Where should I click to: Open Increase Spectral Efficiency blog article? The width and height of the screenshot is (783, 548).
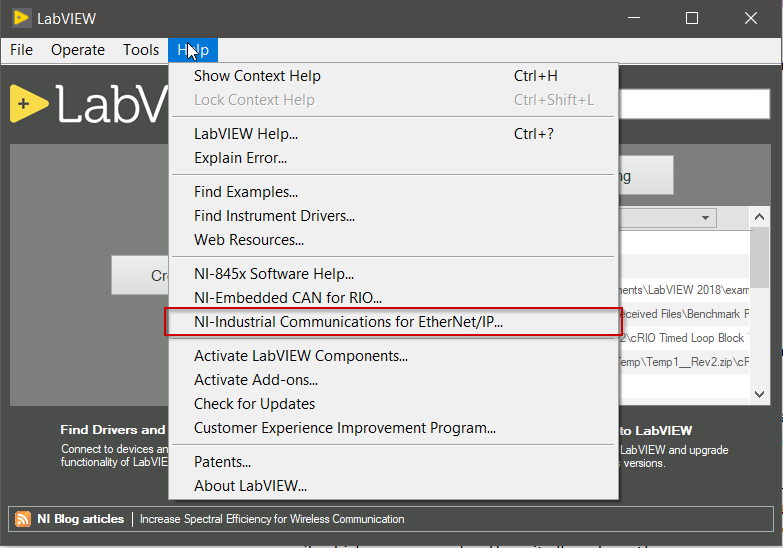(272, 519)
